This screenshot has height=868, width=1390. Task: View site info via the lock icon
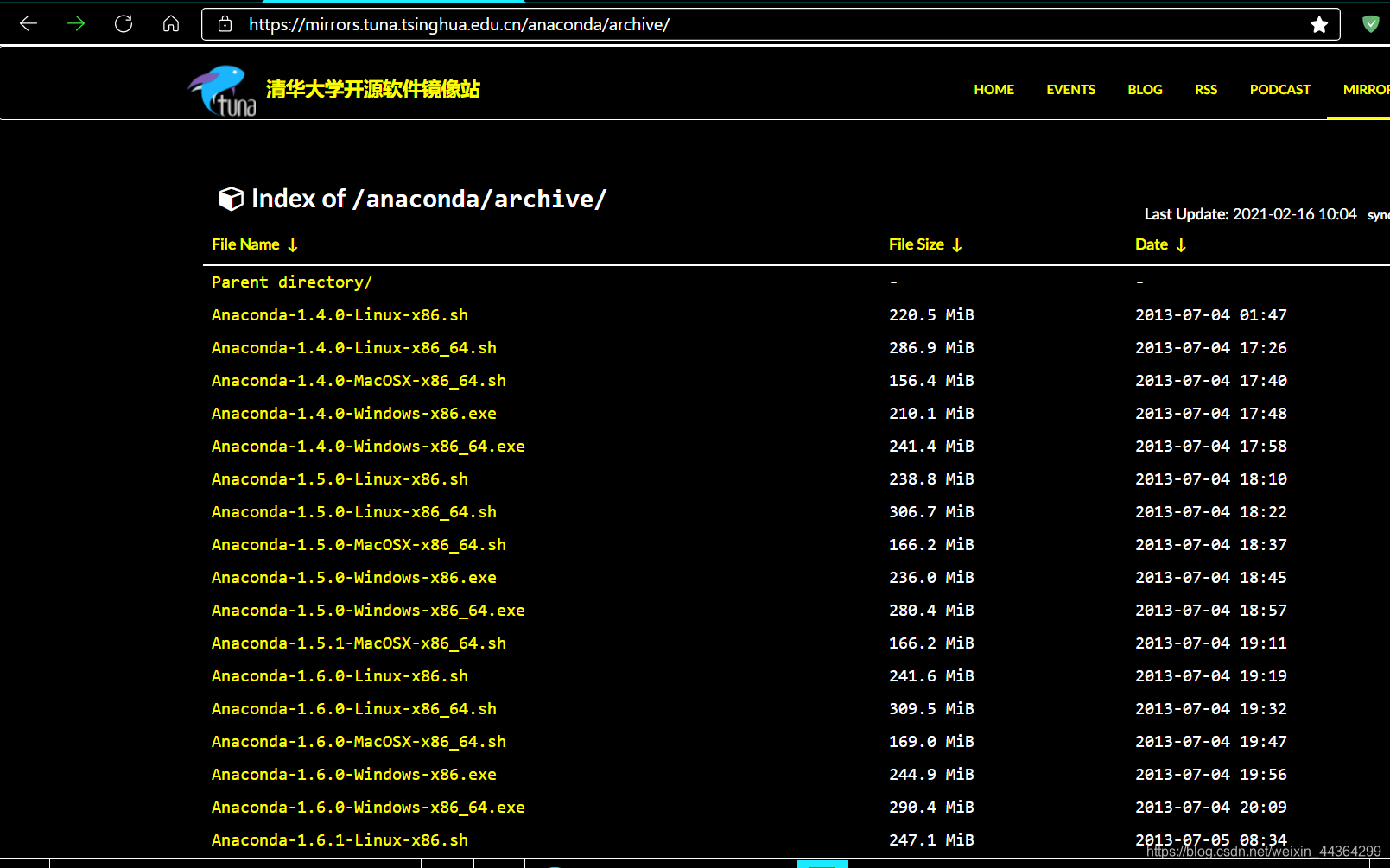225,24
